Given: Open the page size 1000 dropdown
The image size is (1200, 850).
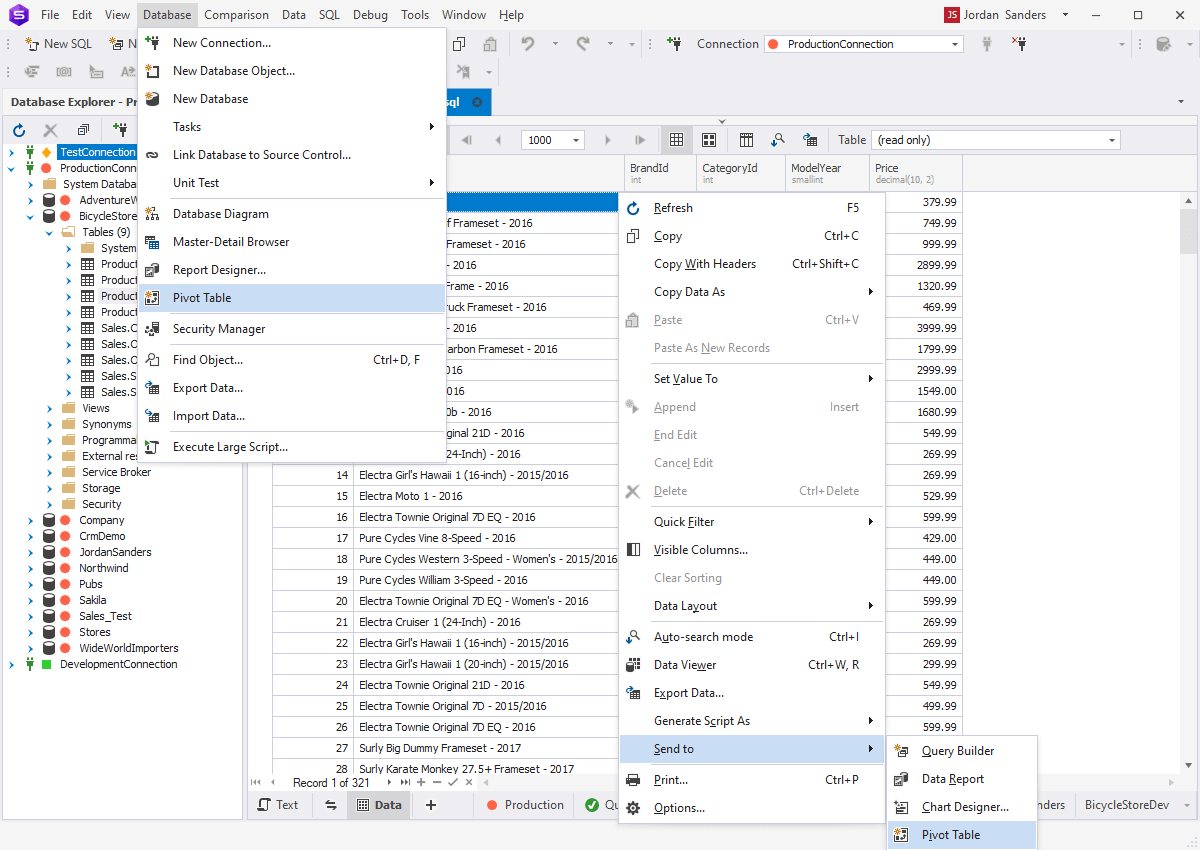Looking at the screenshot, I should [576, 140].
